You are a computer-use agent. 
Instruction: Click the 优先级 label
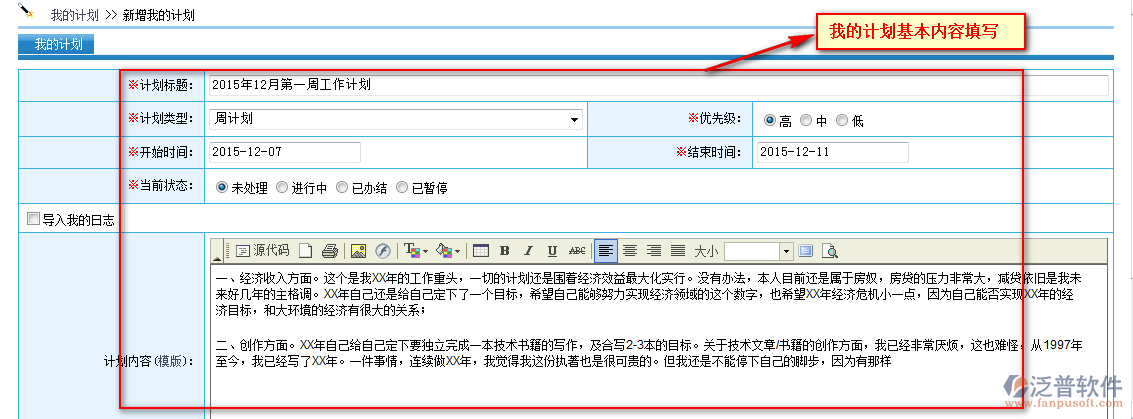coord(716,118)
